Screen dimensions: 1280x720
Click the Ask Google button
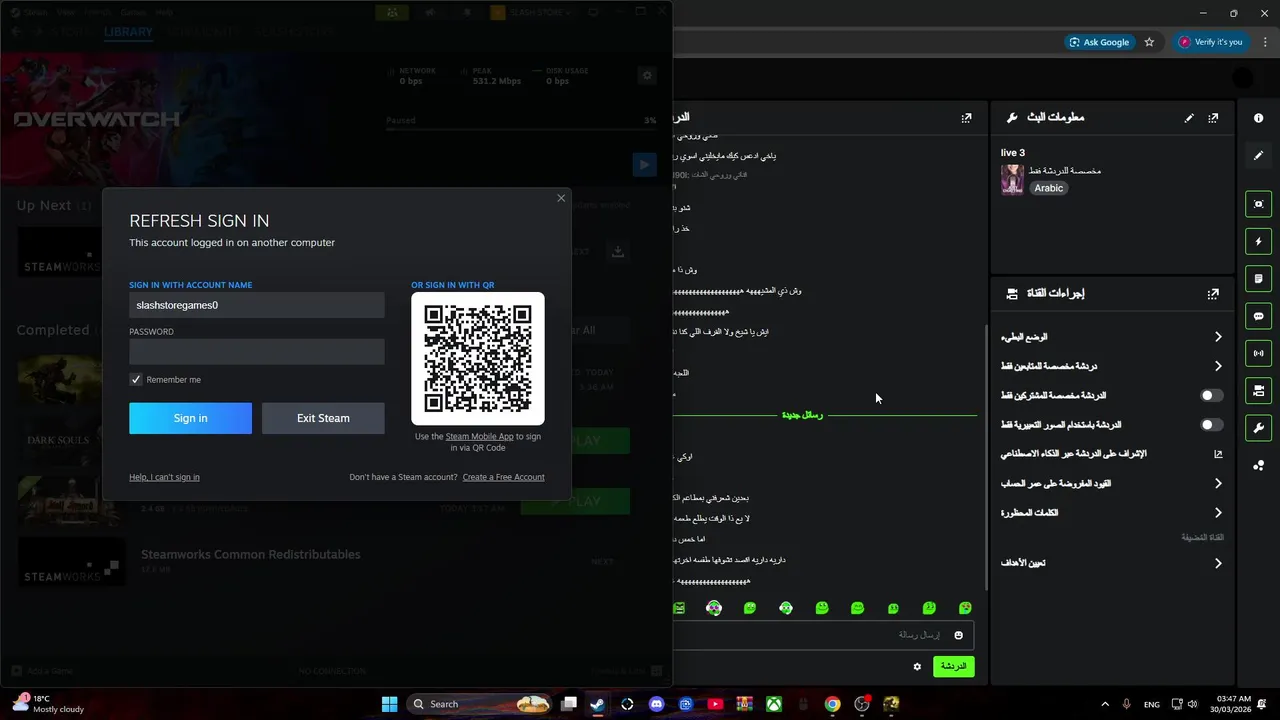1099,42
